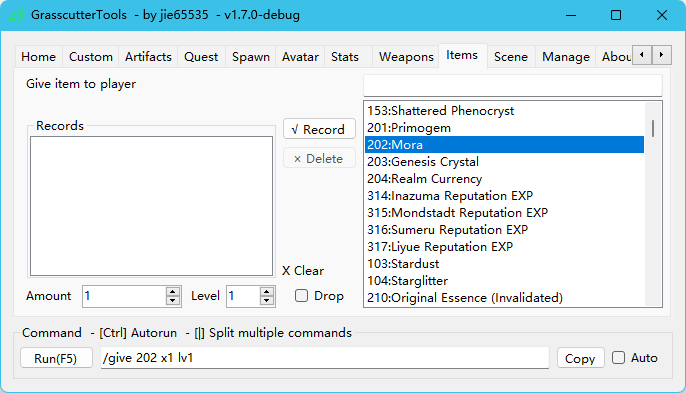Copy the give command

point(580,358)
